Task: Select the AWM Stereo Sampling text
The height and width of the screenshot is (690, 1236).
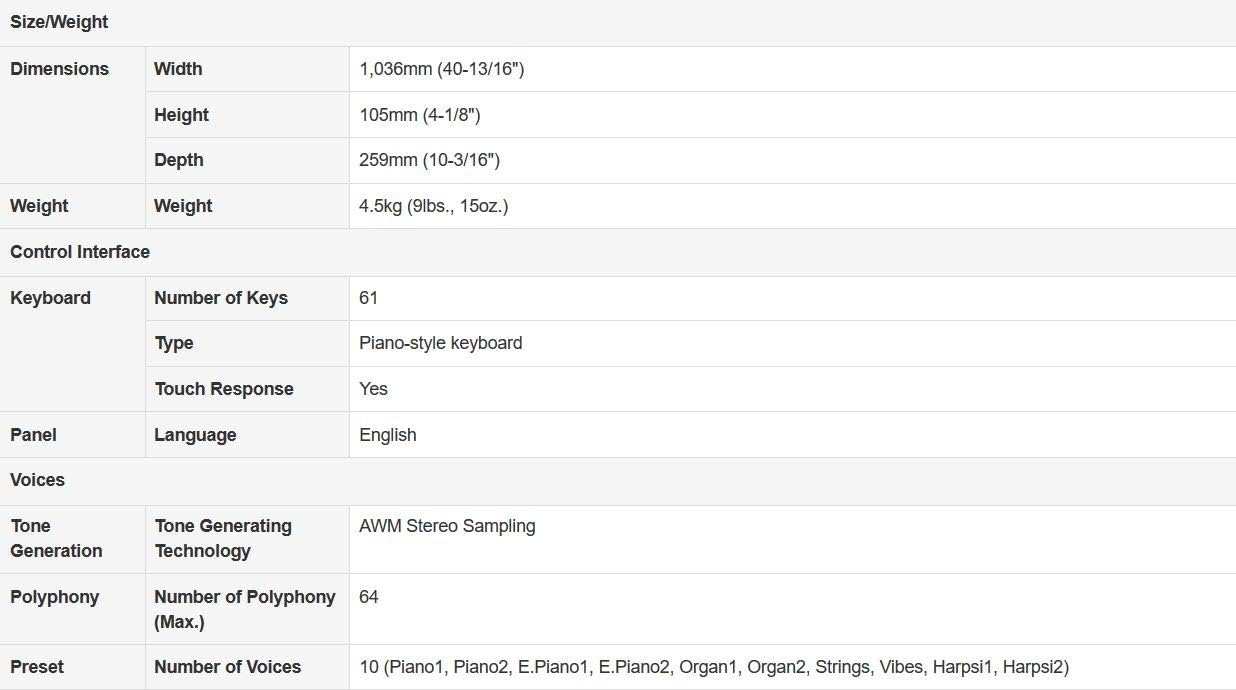Action: tap(447, 526)
